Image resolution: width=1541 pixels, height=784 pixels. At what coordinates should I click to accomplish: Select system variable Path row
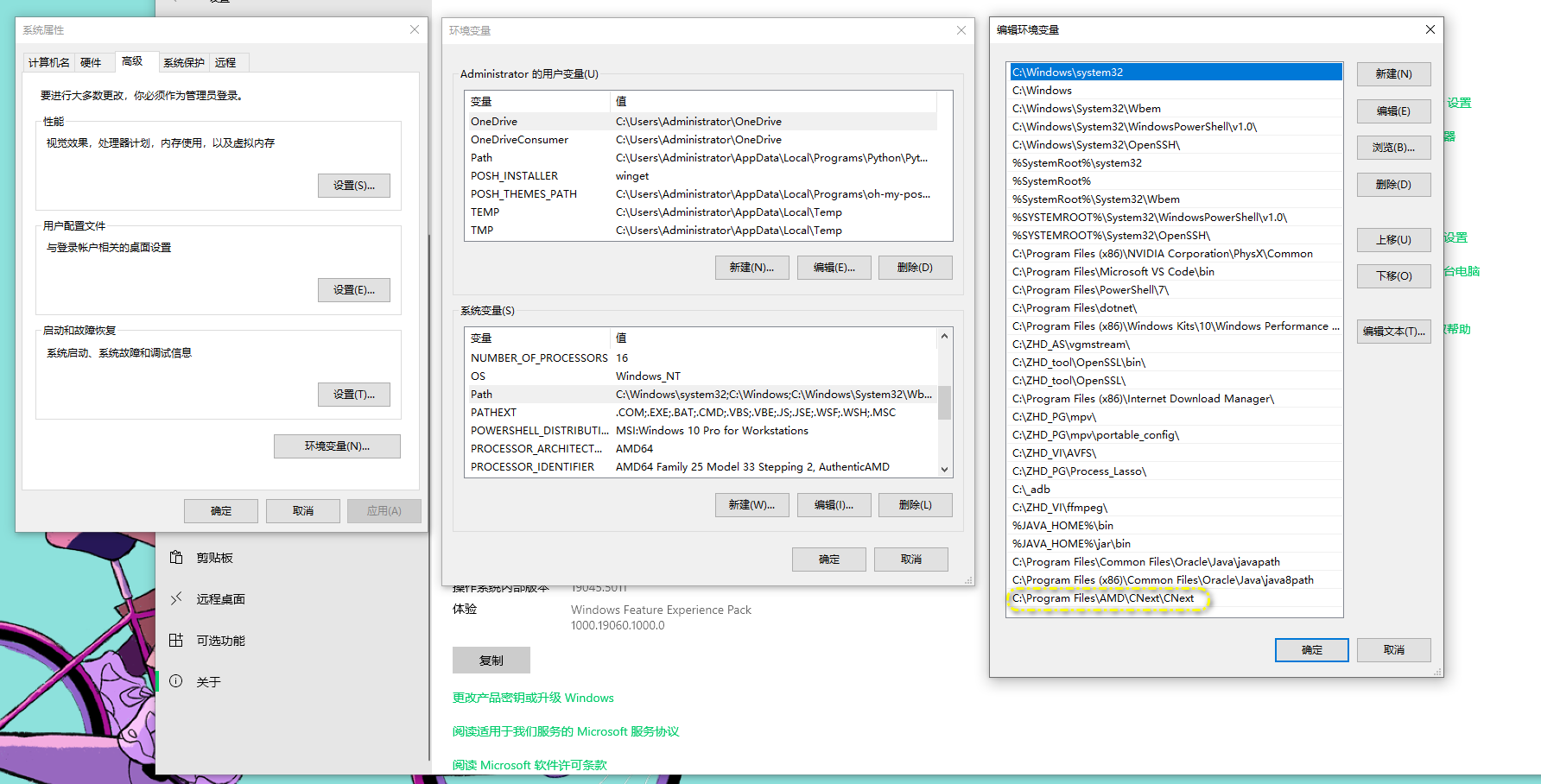(701, 395)
